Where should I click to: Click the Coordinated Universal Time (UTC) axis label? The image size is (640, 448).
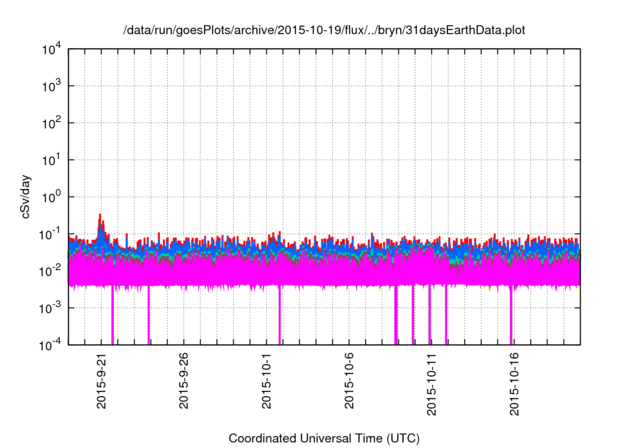(324, 438)
